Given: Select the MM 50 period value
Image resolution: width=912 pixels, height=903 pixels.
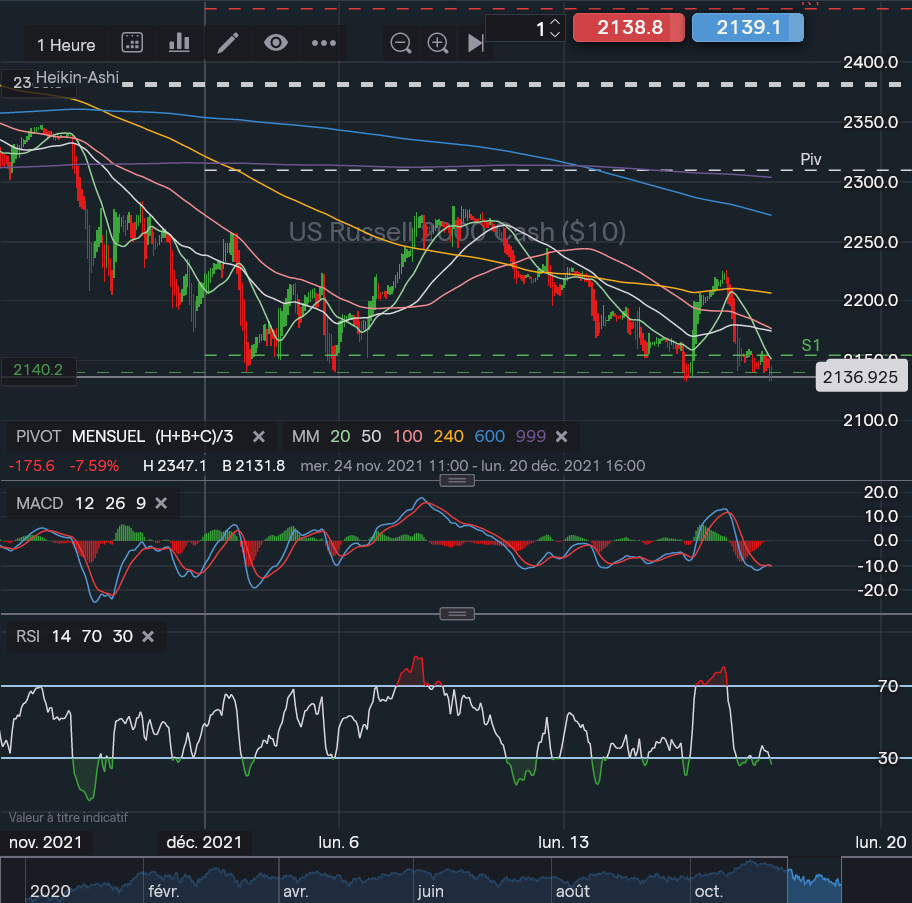Looking at the screenshot, I should (x=371, y=436).
